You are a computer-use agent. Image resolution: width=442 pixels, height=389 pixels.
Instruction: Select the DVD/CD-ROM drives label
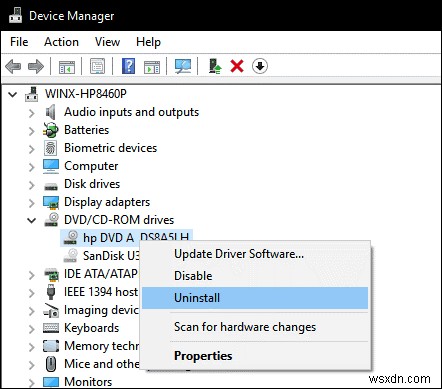(x=119, y=220)
